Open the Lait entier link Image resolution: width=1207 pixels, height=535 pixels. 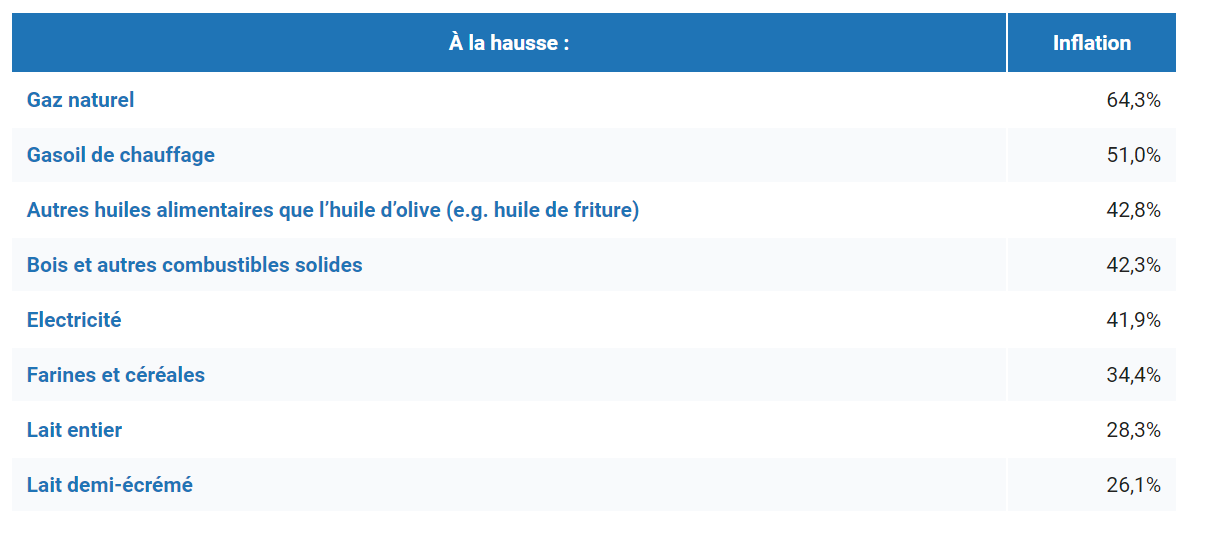click(74, 430)
